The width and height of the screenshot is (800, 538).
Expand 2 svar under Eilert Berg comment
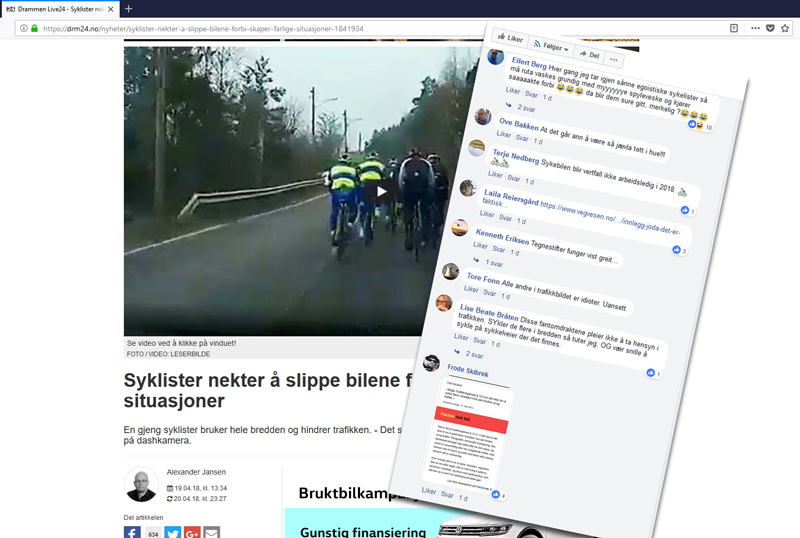526,108
